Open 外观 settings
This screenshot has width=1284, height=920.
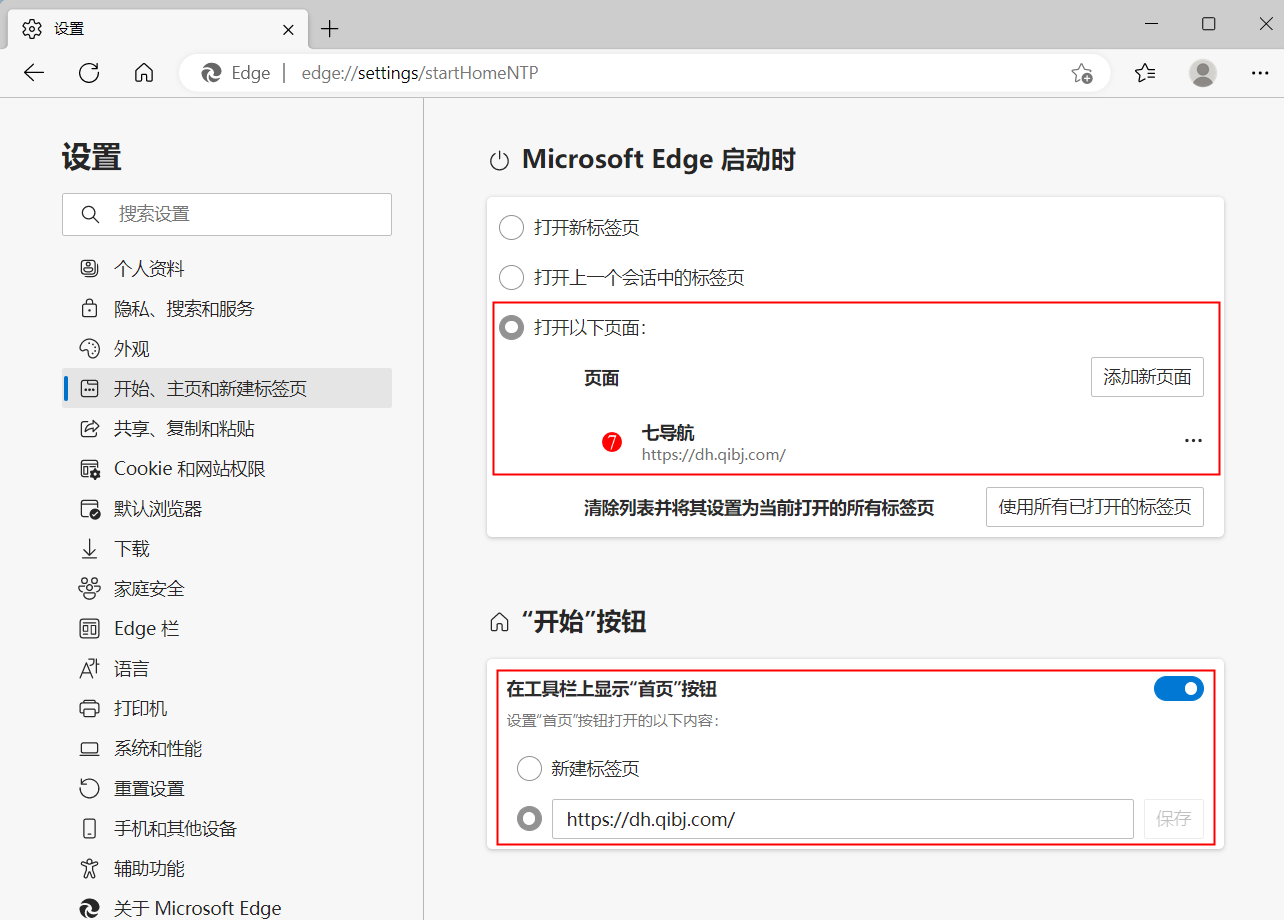click(227, 349)
